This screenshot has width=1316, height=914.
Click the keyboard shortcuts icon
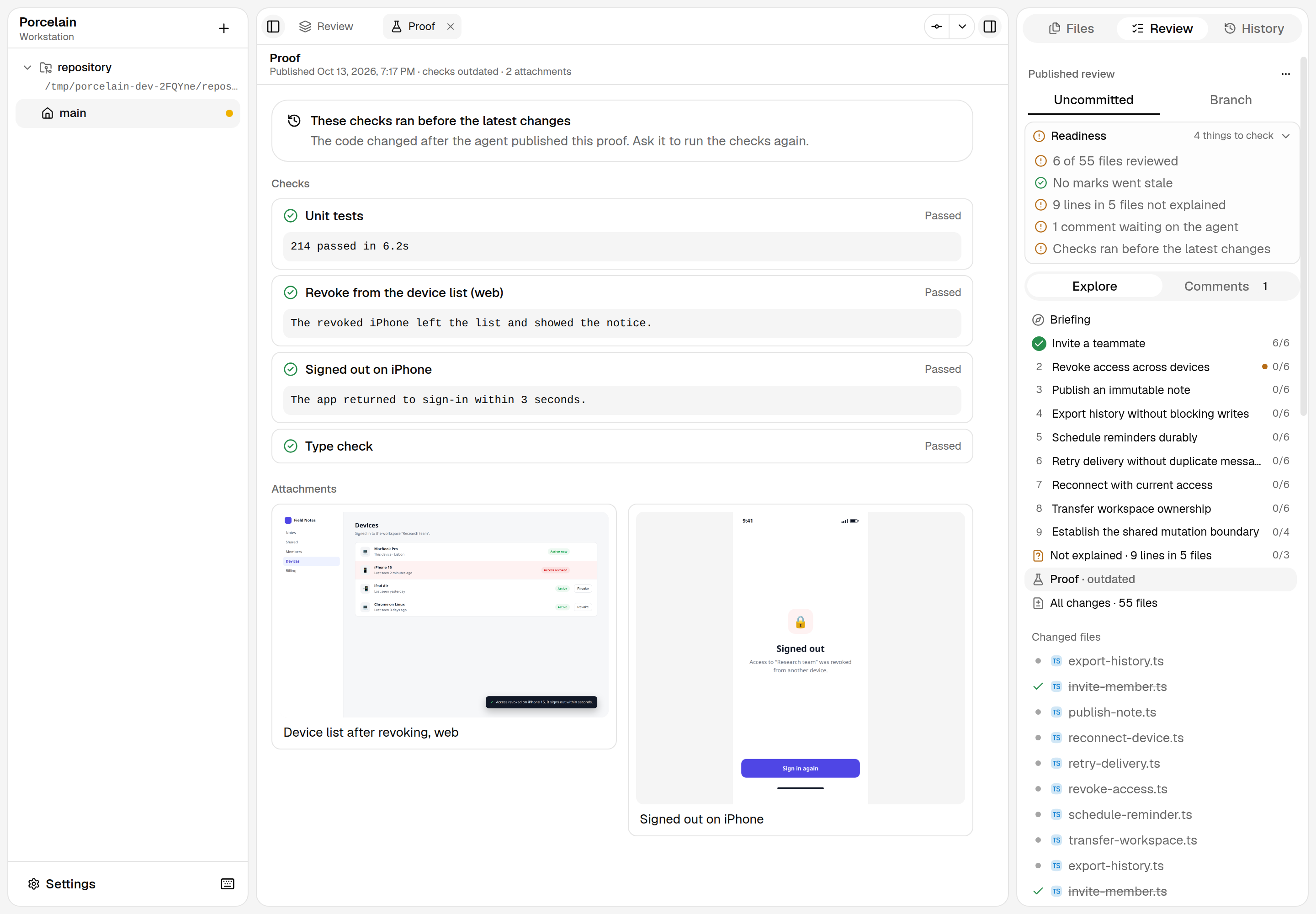click(228, 884)
